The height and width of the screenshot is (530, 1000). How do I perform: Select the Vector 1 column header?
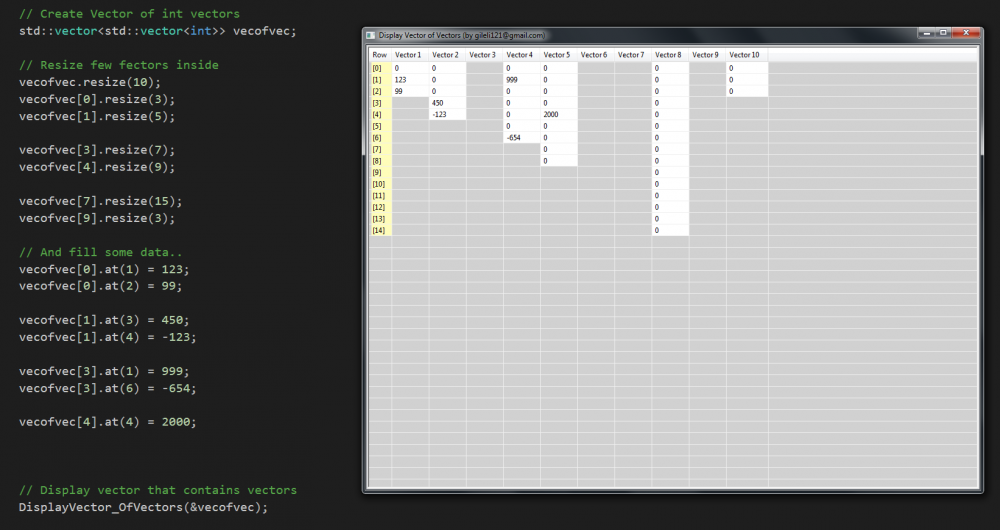(x=409, y=55)
